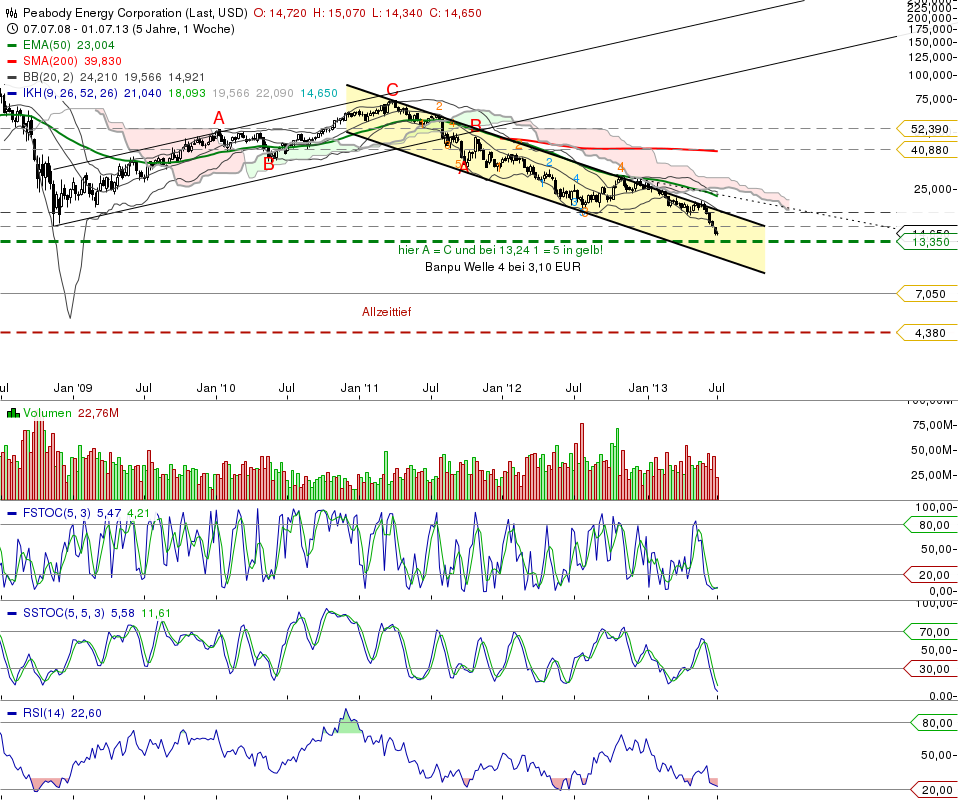Click the SSTOC(5, 5, 3) indicator label
The image size is (958, 800).
(x=64, y=613)
